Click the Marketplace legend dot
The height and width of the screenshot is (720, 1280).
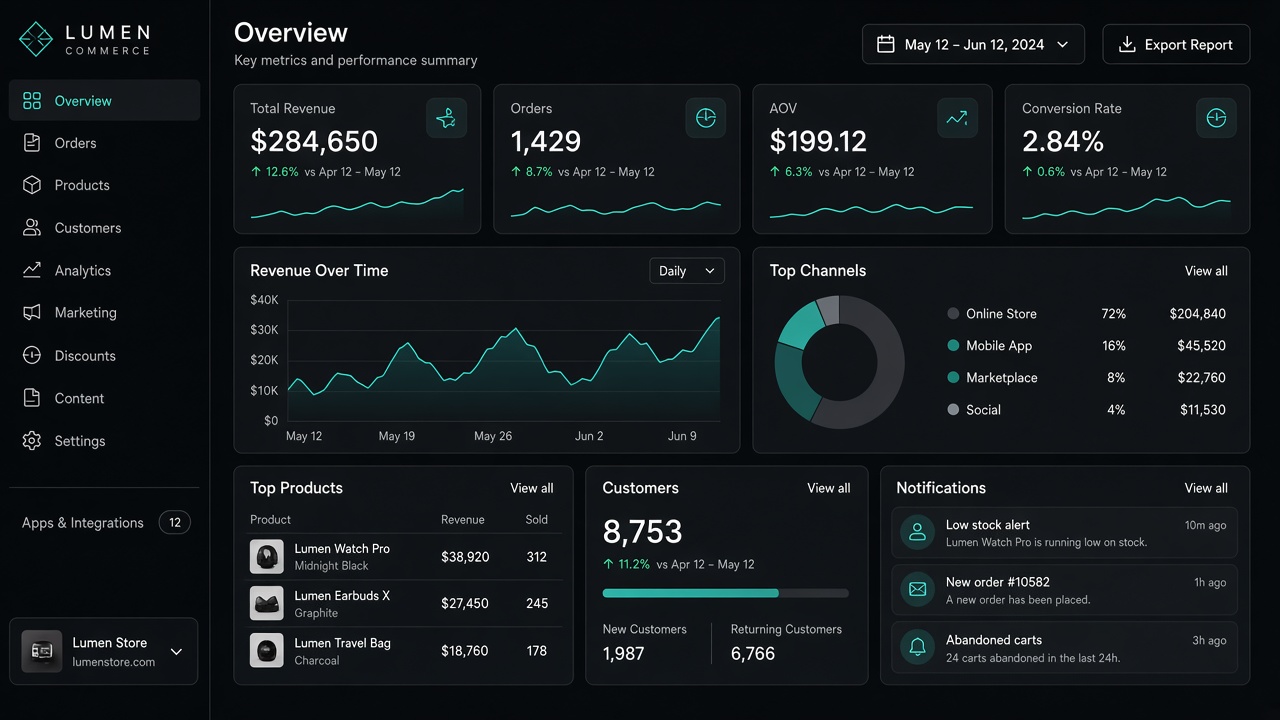coord(953,378)
